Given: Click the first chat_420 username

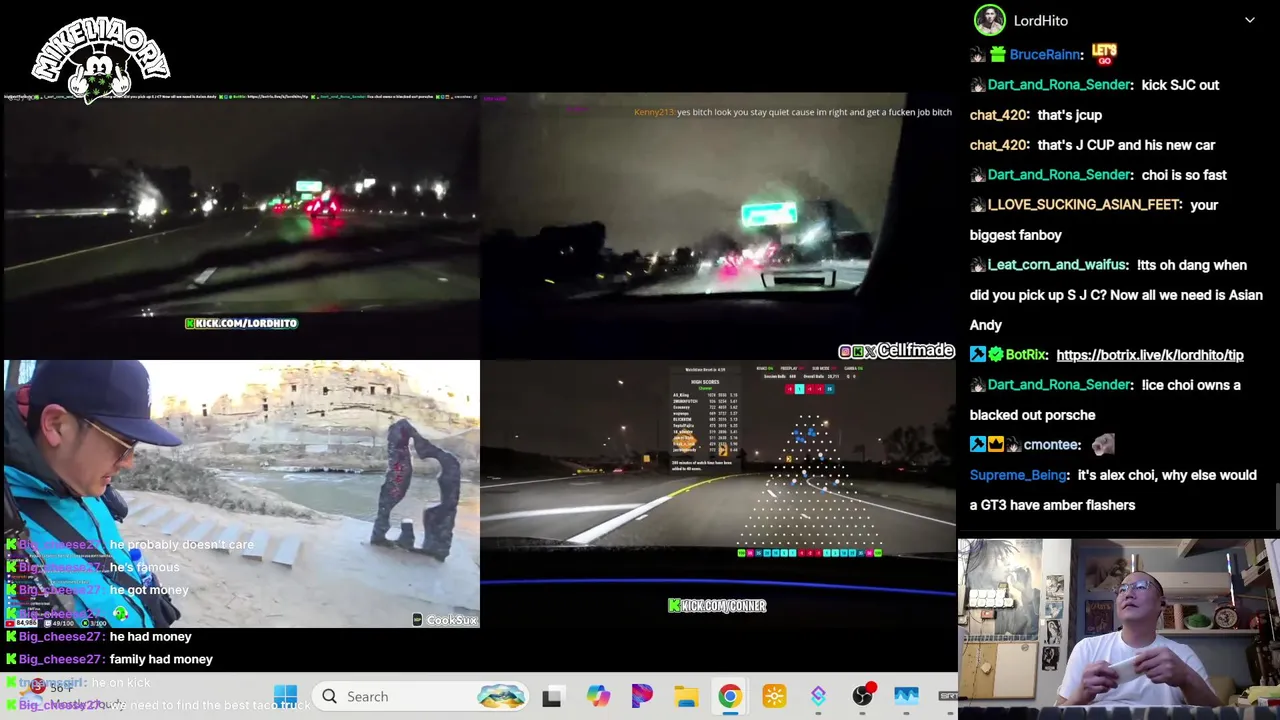Looking at the screenshot, I should pyautogui.click(x=999, y=115).
